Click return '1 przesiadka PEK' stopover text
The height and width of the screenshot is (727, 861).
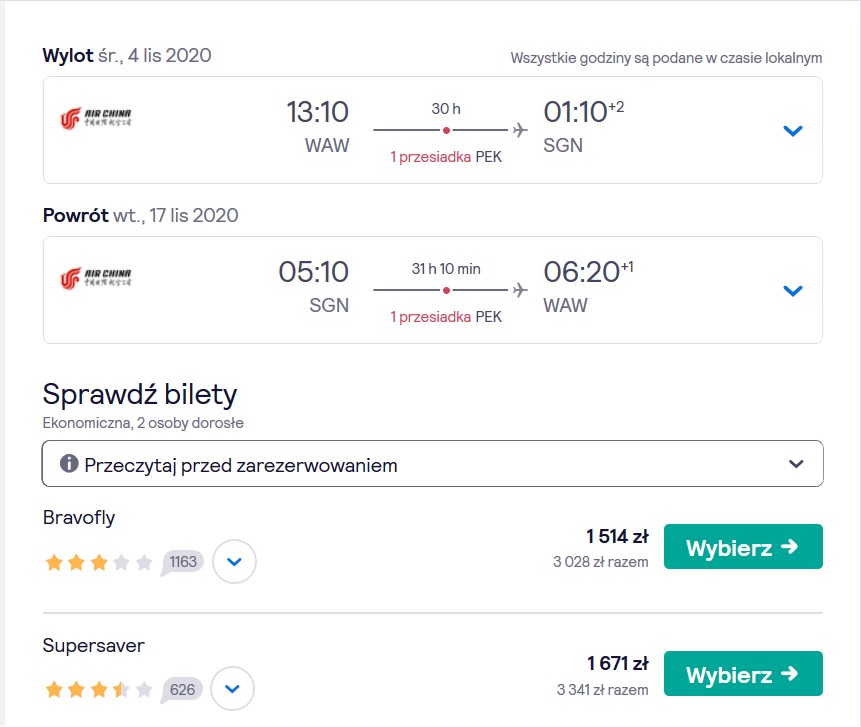(x=446, y=317)
